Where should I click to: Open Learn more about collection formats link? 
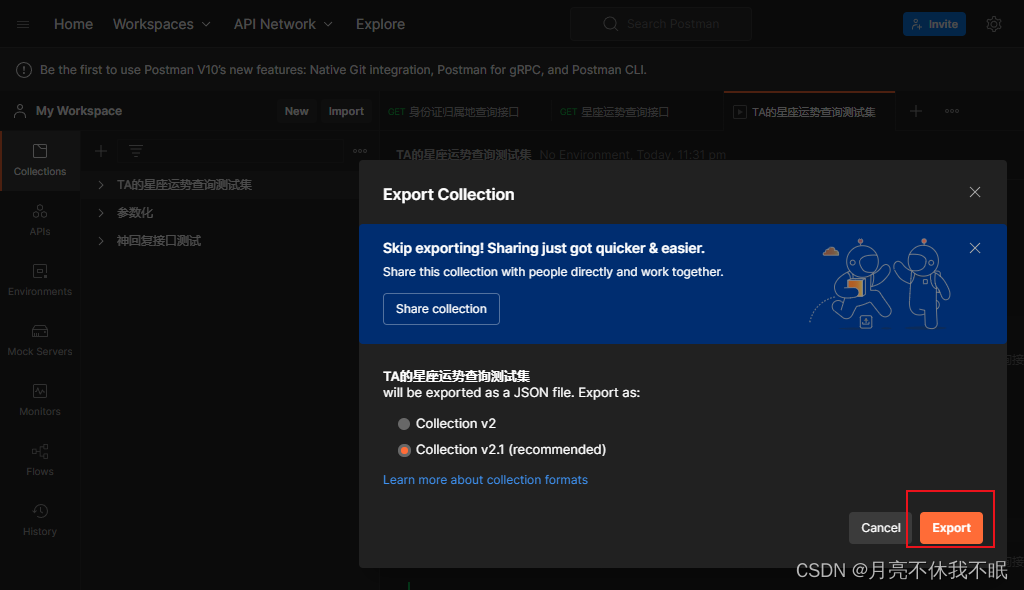[x=485, y=480]
